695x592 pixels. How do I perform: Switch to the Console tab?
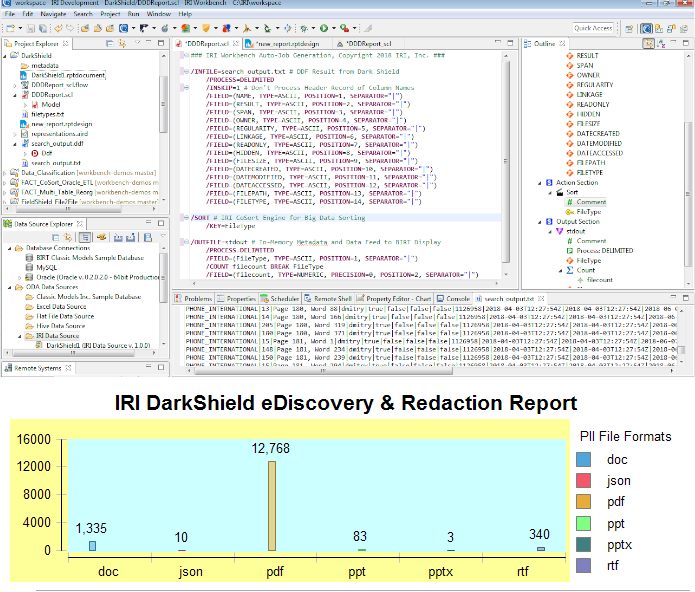[x=453, y=299]
